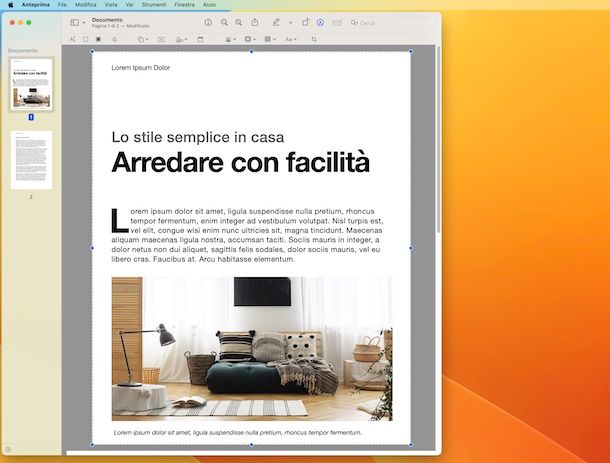Open the Aa text style menu
The image size is (610, 463).
[291, 39]
